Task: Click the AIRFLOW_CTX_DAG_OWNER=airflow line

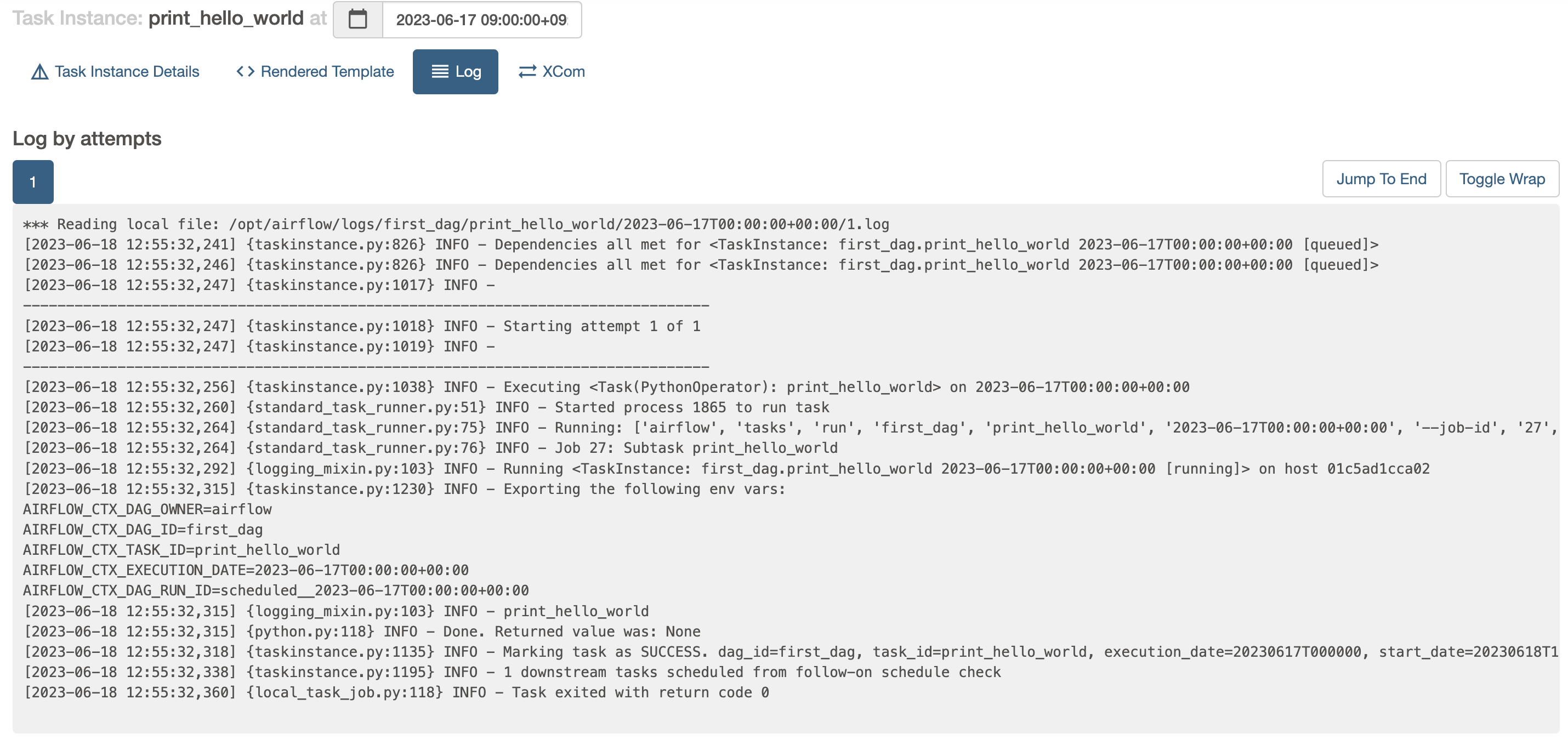Action: (x=147, y=509)
